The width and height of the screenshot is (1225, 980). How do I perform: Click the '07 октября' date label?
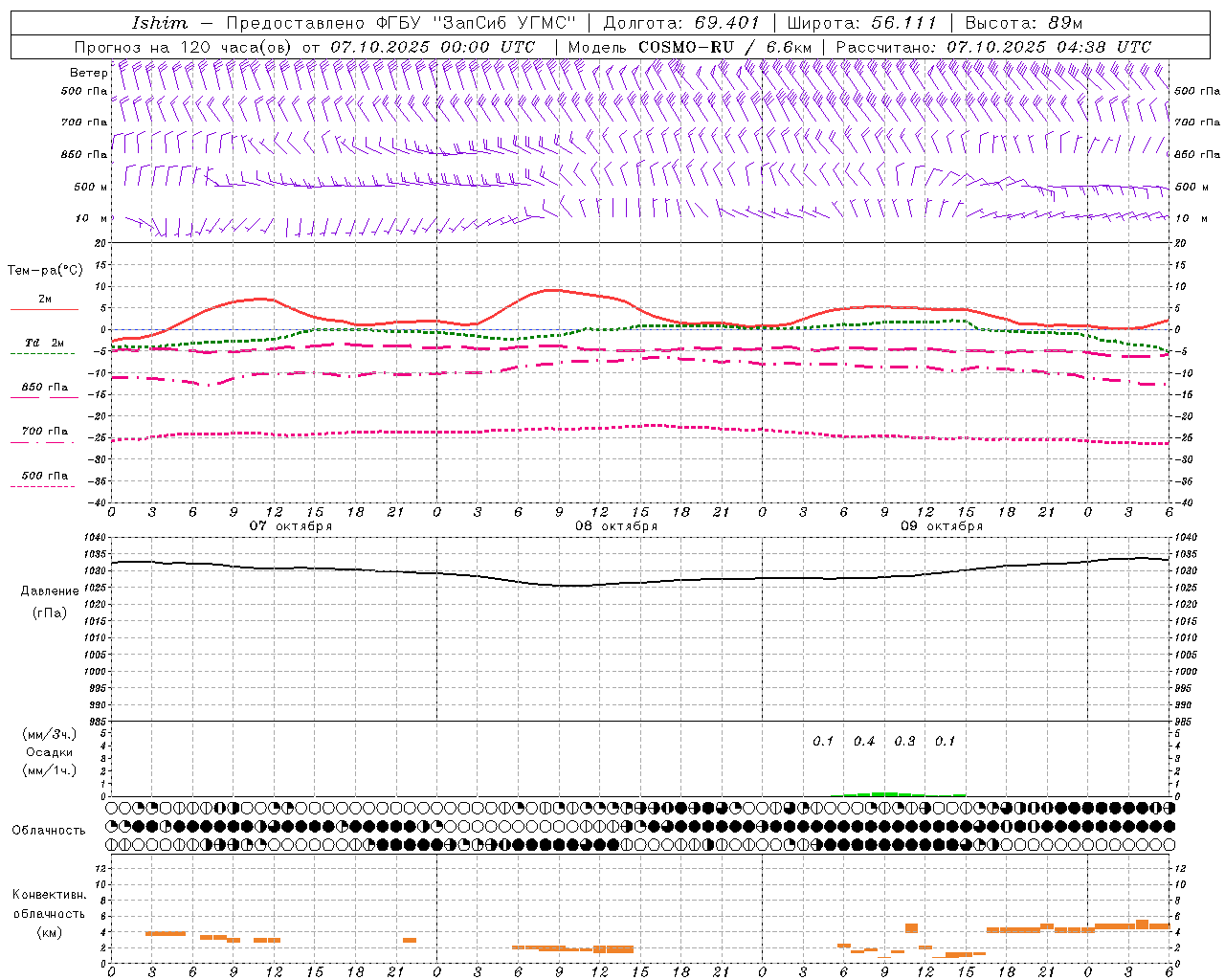291,526
